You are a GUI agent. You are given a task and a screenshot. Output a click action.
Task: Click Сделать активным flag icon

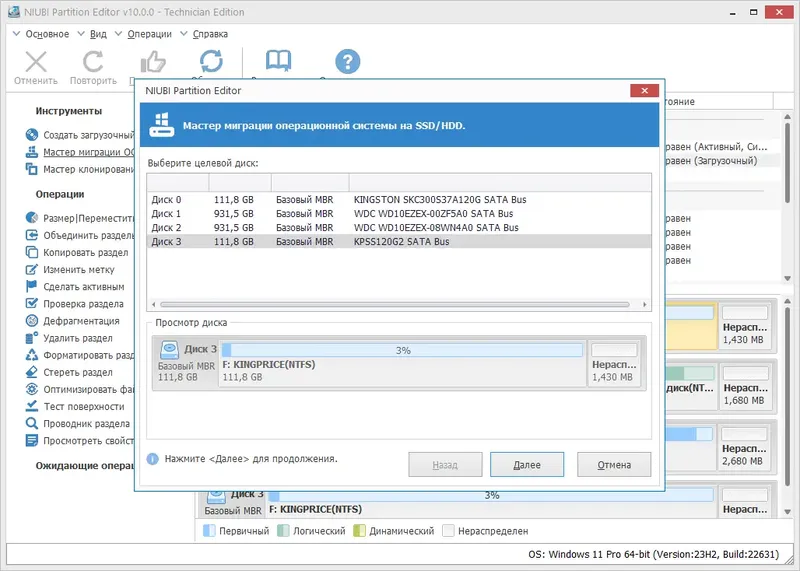32,286
